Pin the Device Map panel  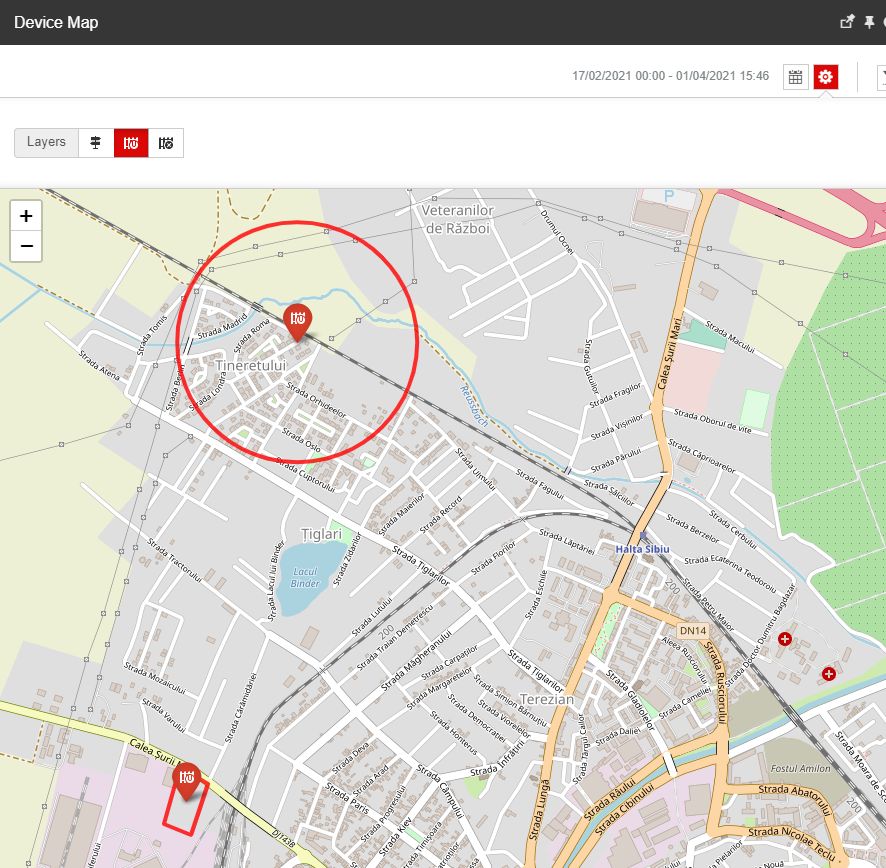tap(869, 22)
